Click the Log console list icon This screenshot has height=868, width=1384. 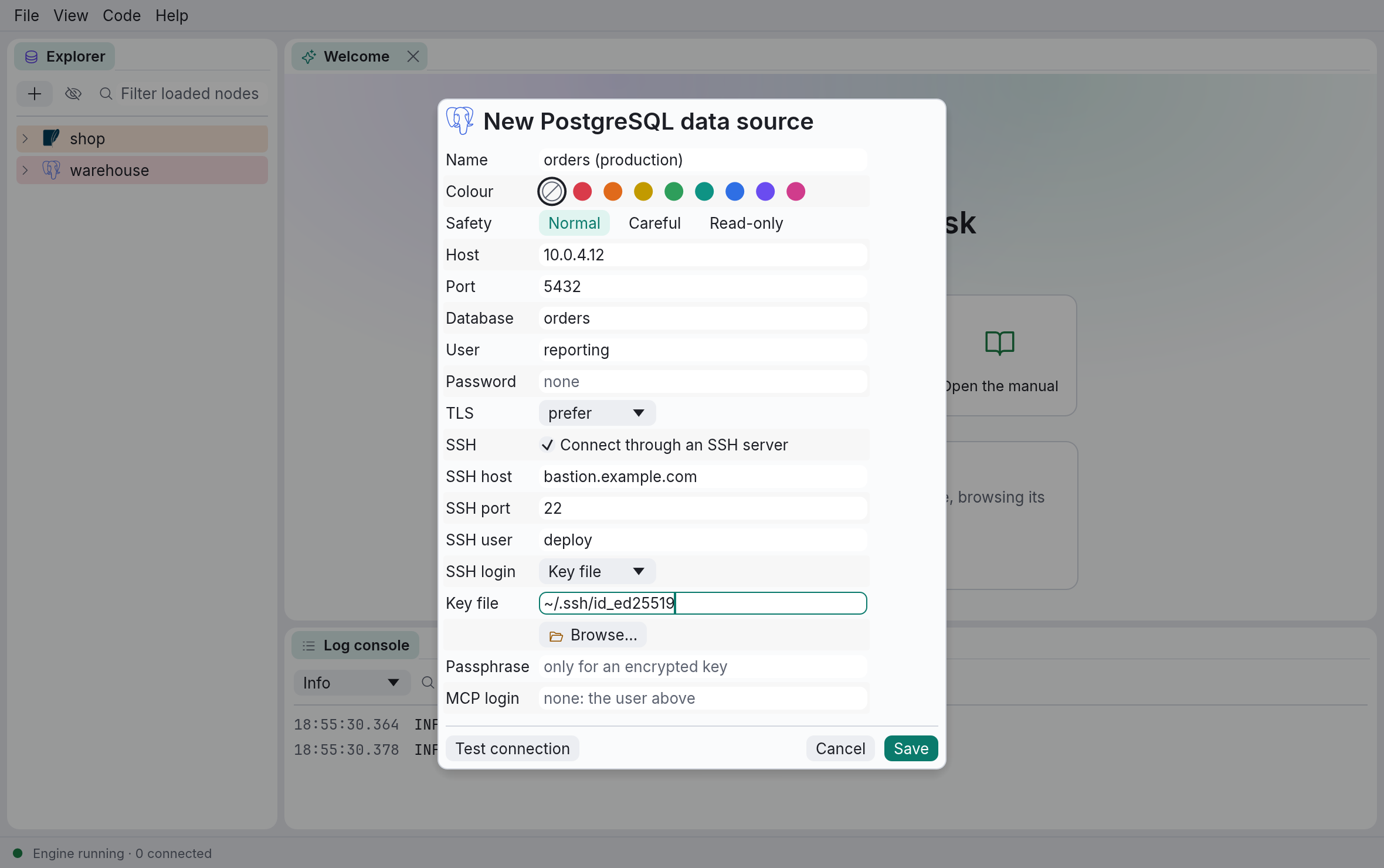coord(308,646)
